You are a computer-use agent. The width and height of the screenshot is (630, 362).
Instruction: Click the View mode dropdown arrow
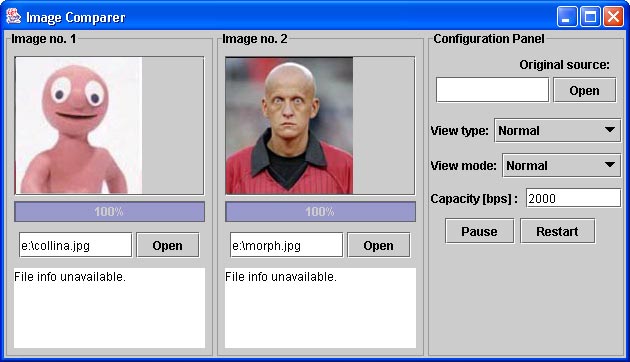610,165
